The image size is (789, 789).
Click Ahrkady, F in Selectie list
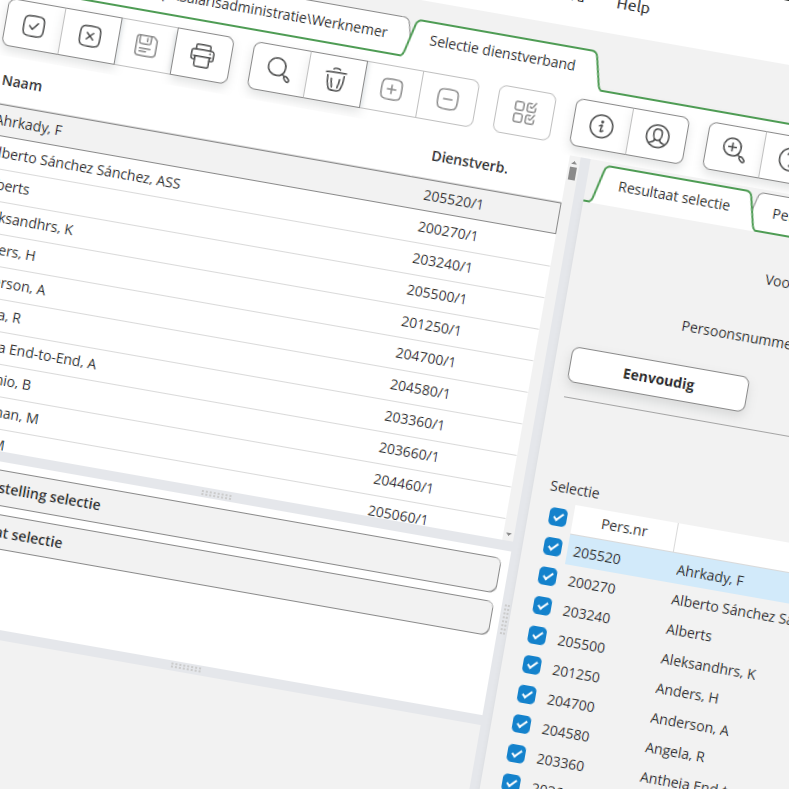710,575
